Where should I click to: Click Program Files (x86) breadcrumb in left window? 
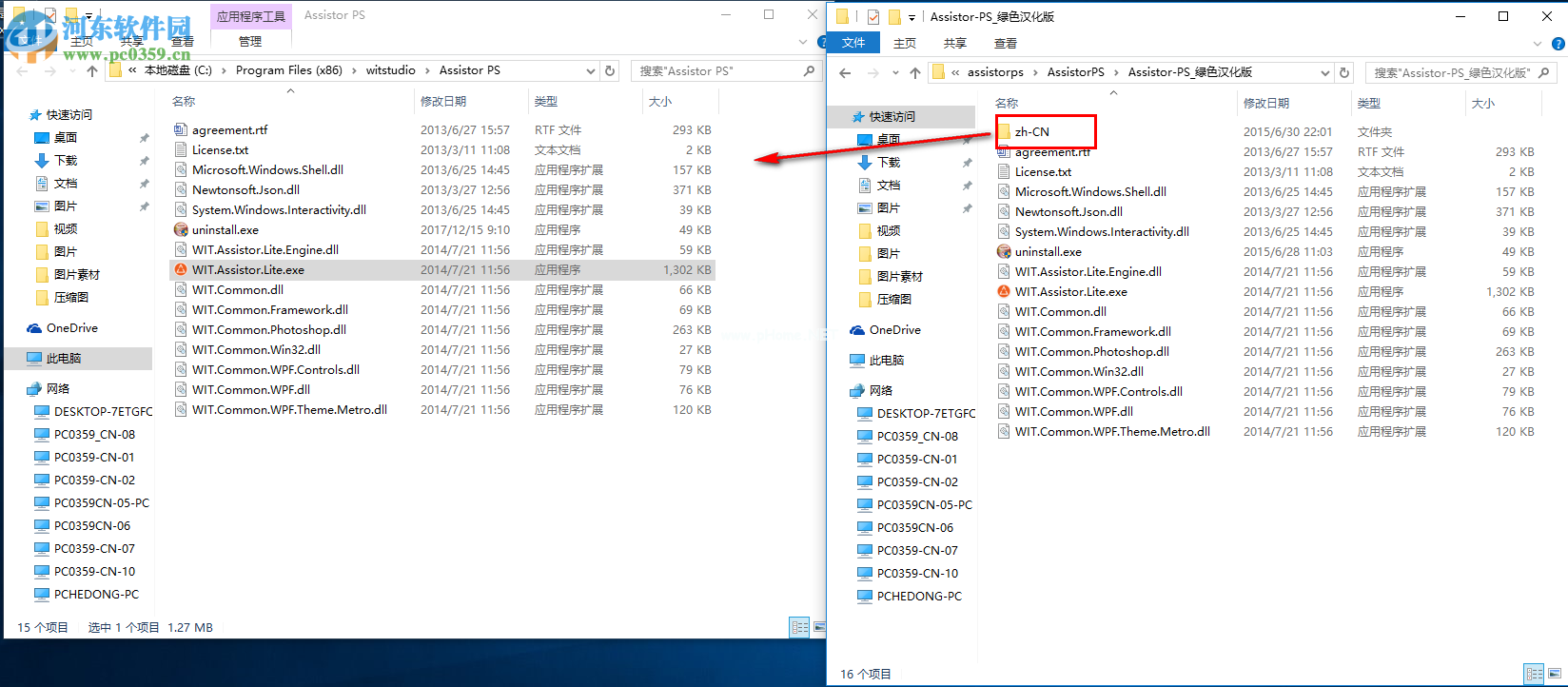(289, 70)
